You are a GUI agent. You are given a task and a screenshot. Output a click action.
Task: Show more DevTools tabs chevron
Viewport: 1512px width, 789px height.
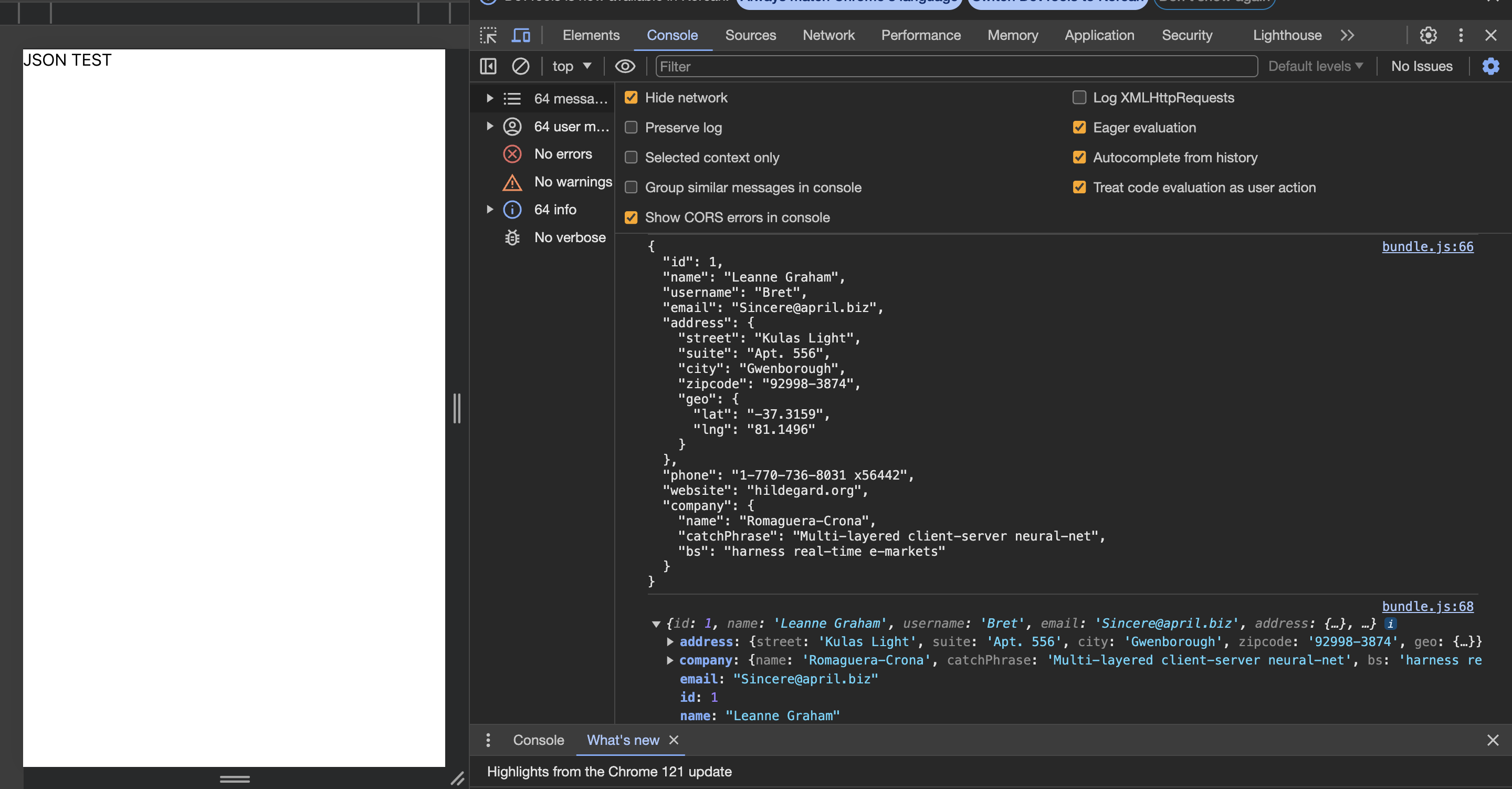[1347, 35]
